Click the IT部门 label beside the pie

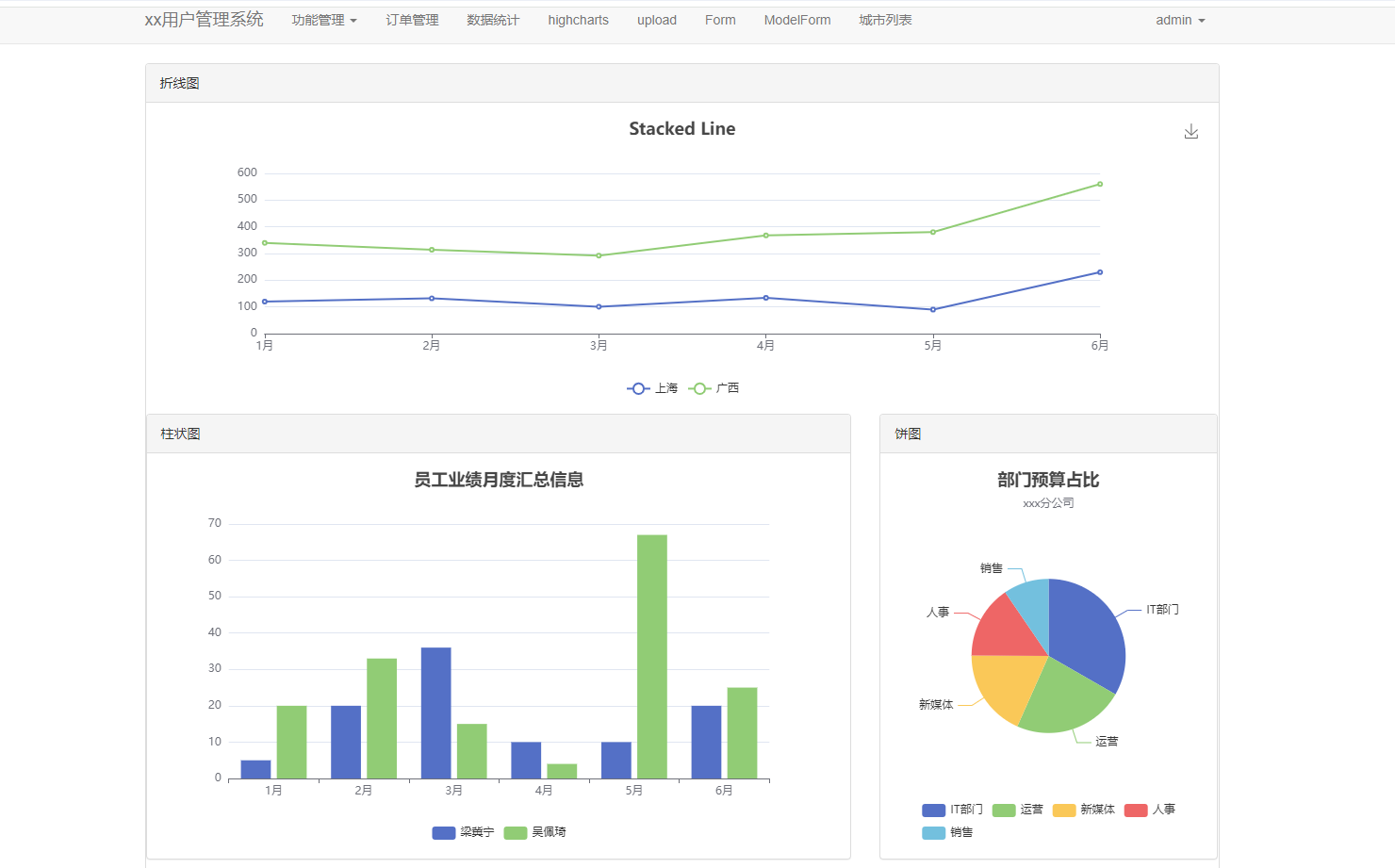click(x=1162, y=610)
